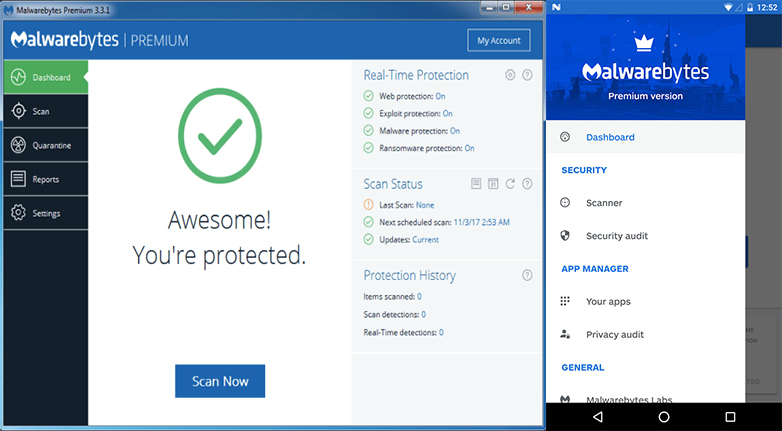Open the Settings section in the sidebar
This screenshot has width=782, height=431.
click(x=45, y=213)
